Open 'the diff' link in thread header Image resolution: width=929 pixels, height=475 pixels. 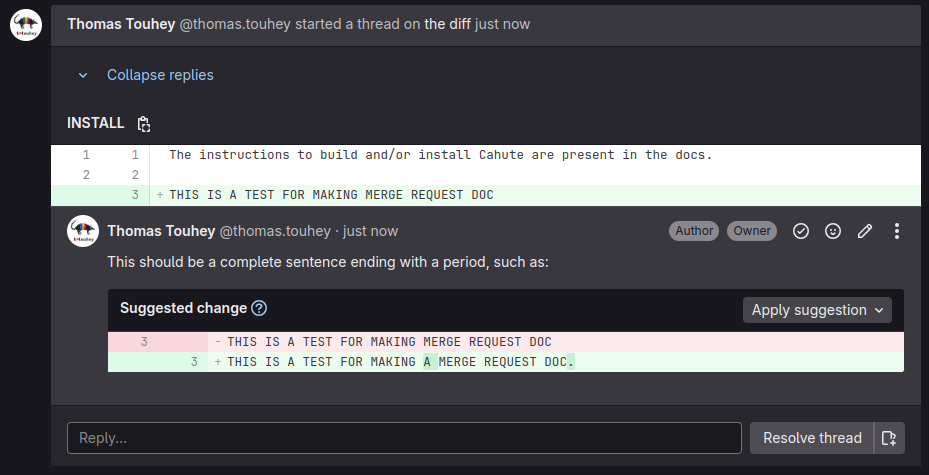[447, 23]
